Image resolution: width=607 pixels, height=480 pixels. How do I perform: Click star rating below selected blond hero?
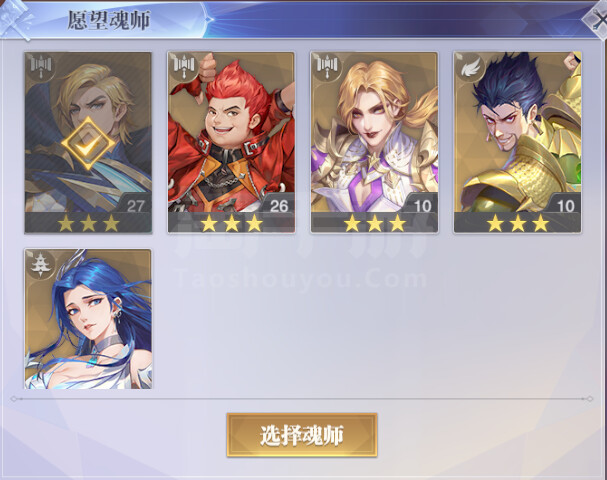pyautogui.click(x=88, y=223)
